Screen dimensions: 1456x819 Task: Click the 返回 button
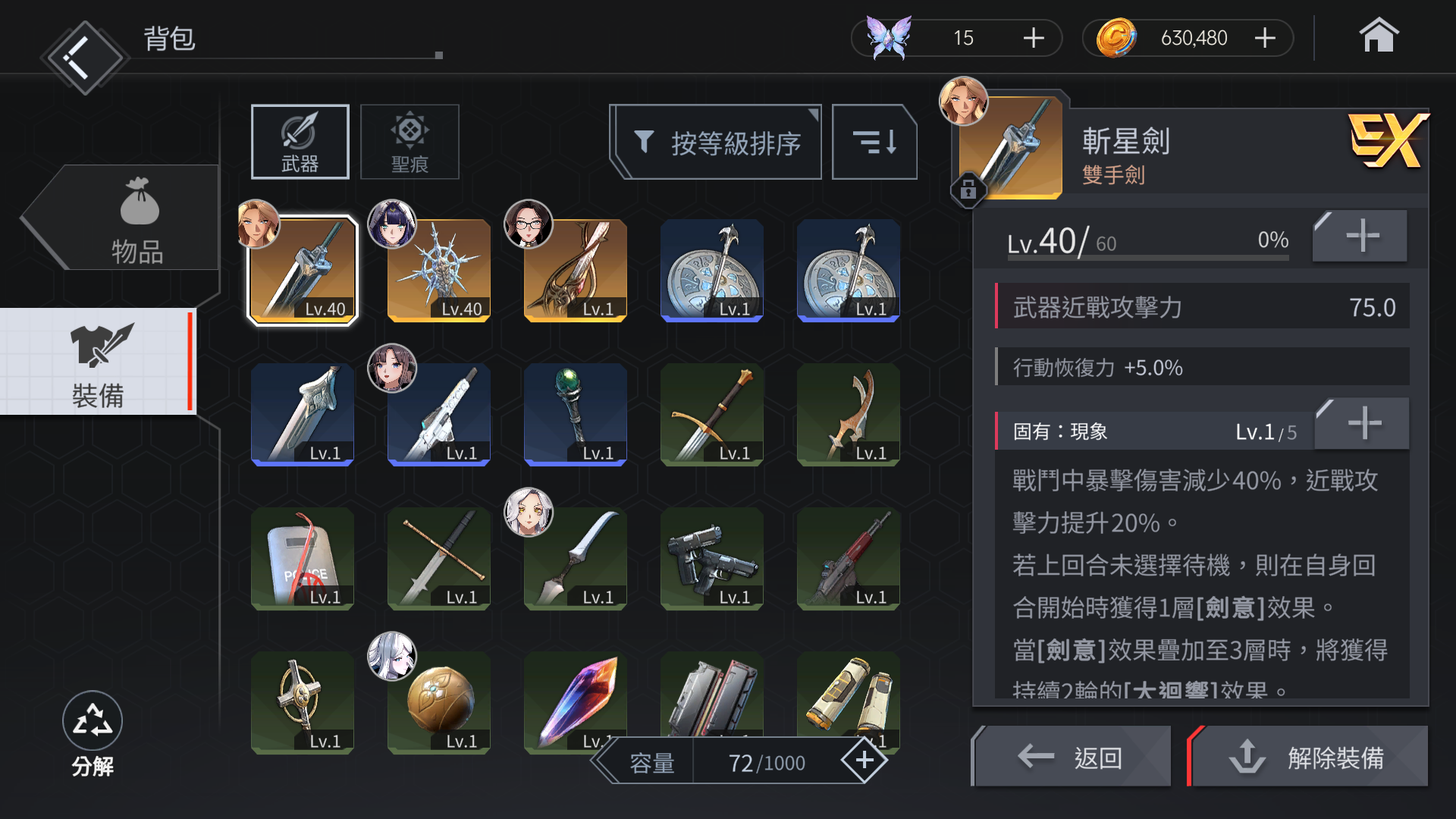pos(1072,757)
